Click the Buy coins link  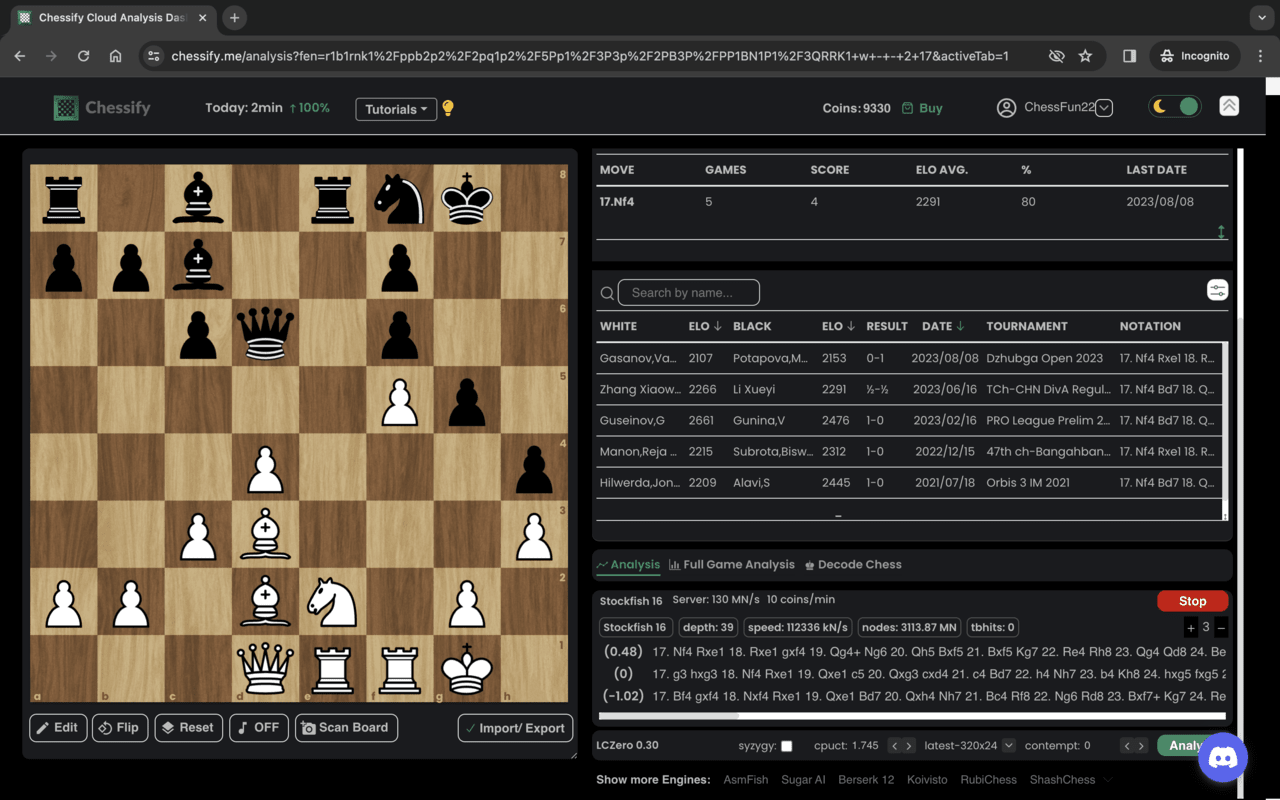click(922, 108)
